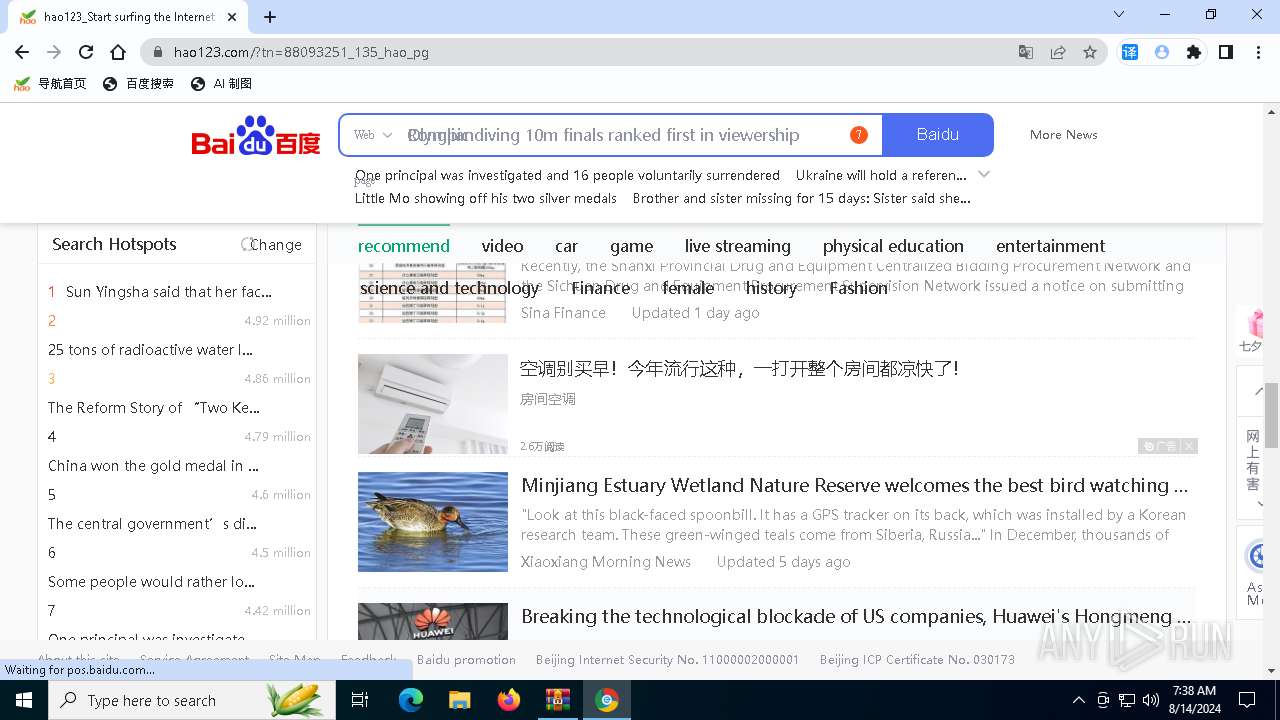
Task: Select the video tab
Action: click(x=502, y=246)
